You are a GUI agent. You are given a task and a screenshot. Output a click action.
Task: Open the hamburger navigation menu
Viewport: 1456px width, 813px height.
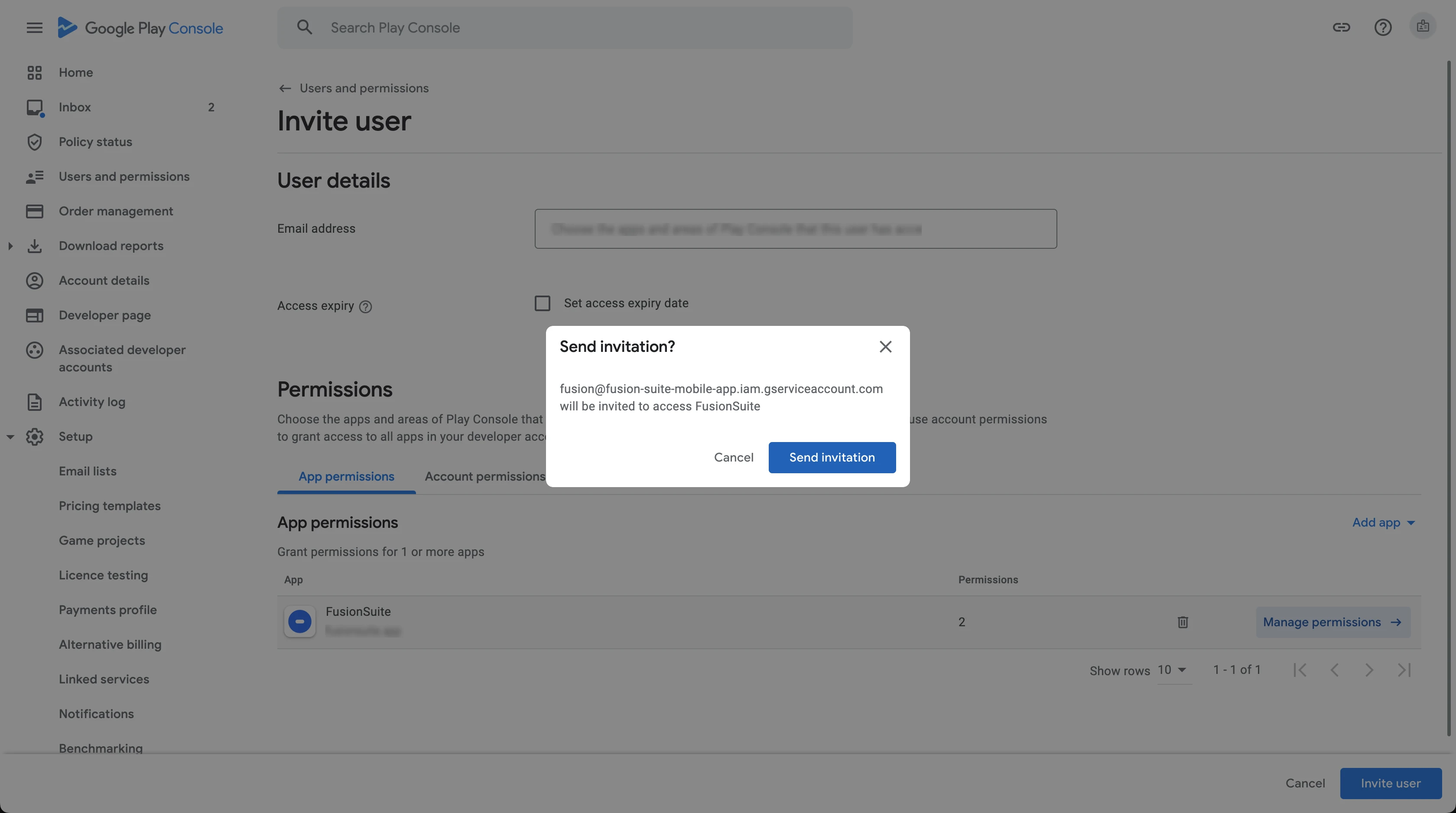pyautogui.click(x=35, y=28)
